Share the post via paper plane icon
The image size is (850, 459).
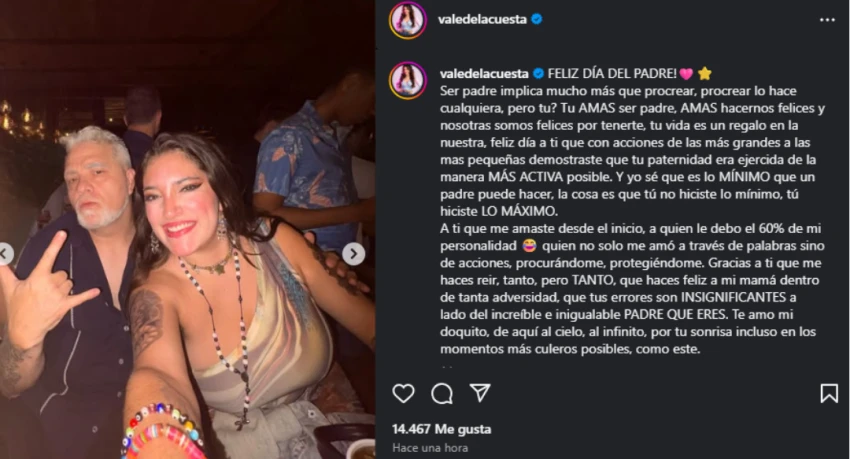(480, 392)
